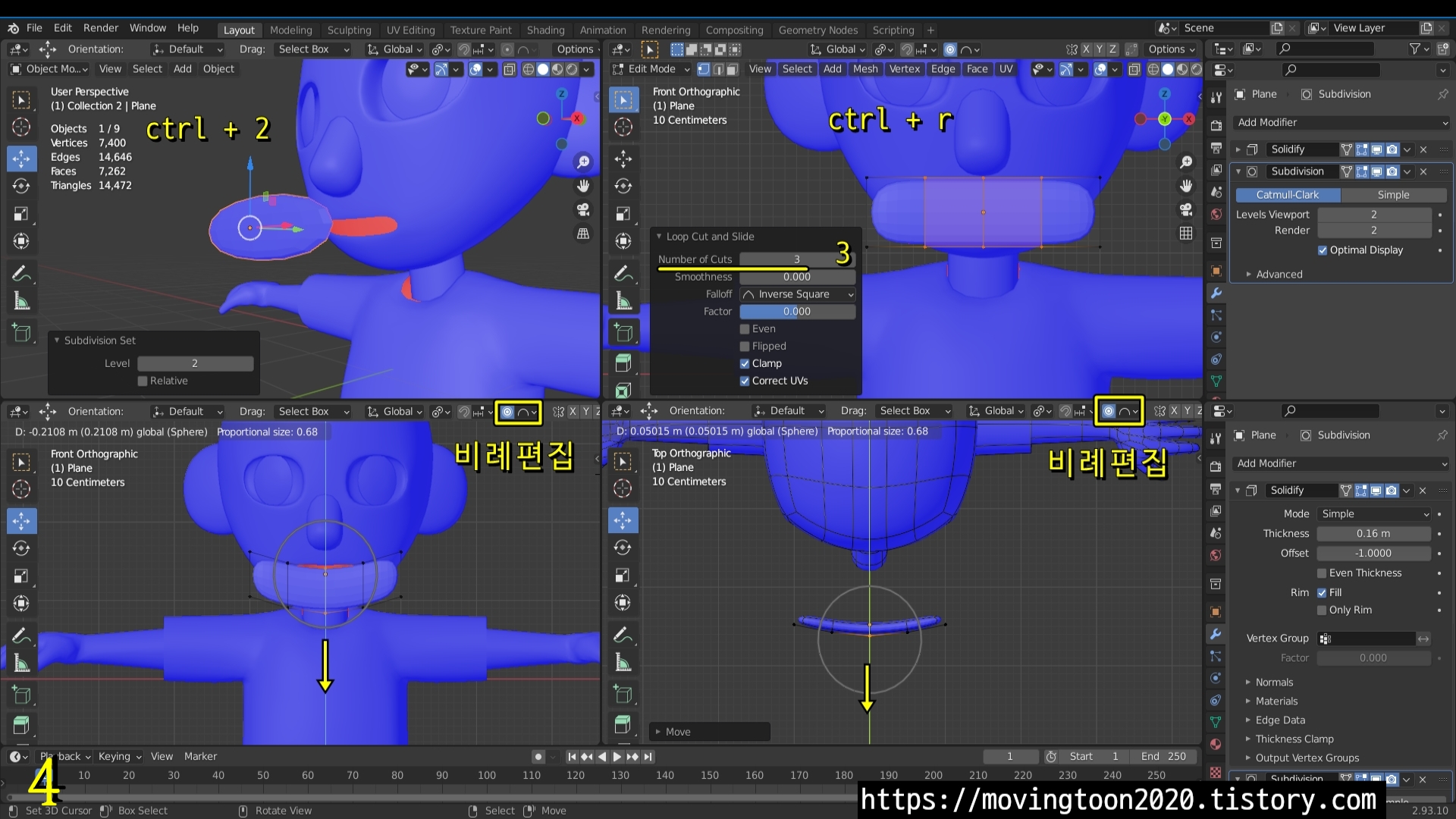Adjust the Loop Cut Factor slider

pyautogui.click(x=797, y=312)
